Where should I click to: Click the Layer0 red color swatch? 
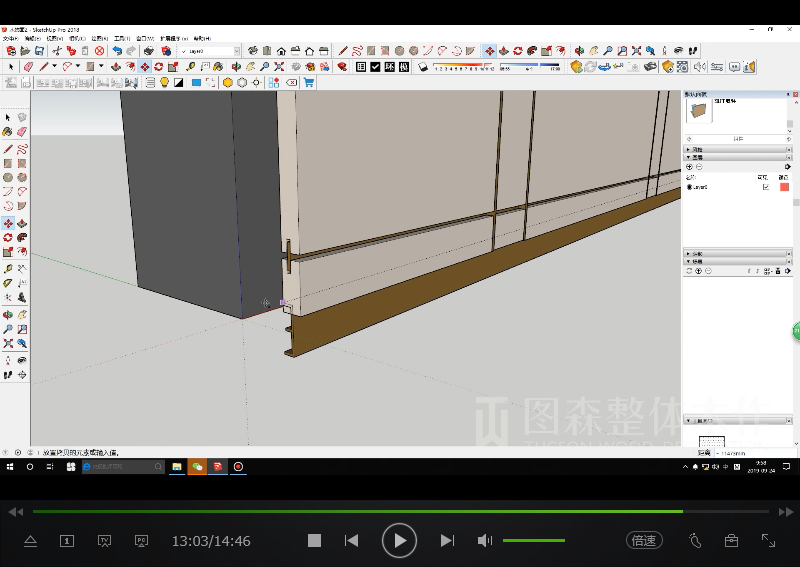coord(784,187)
